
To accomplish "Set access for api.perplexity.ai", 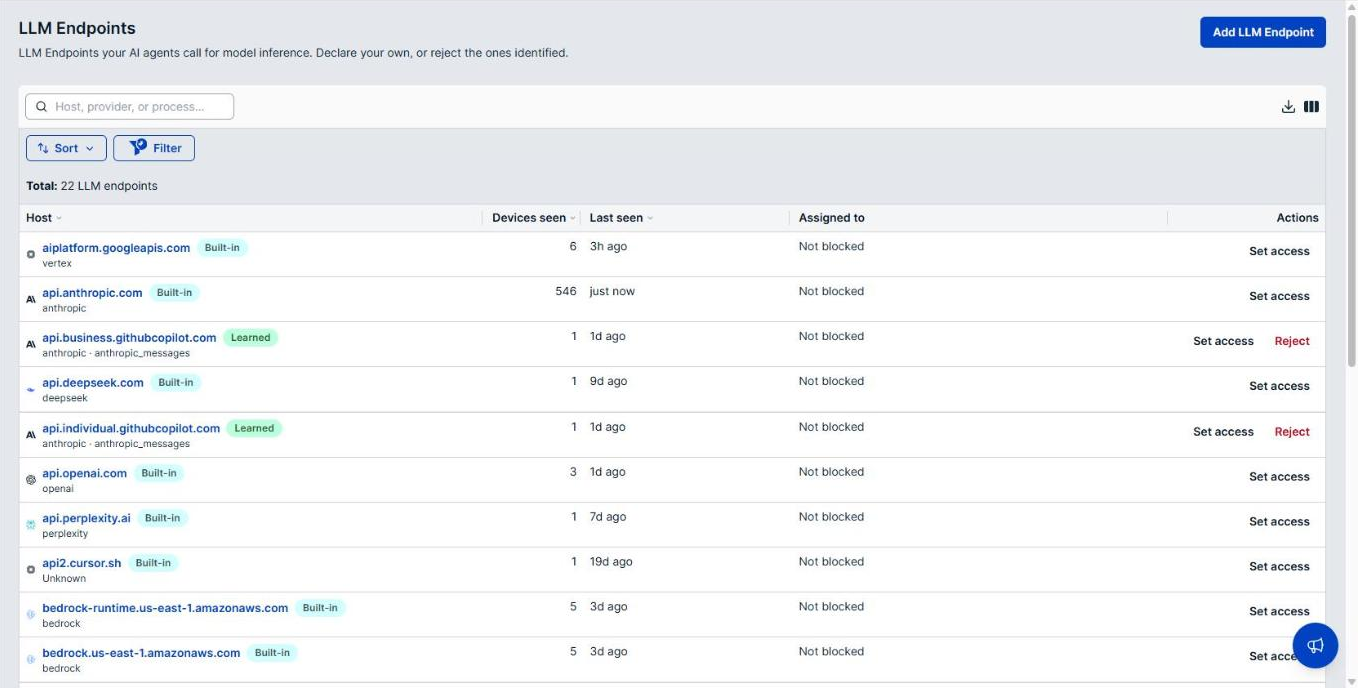I will [x=1279, y=522].
